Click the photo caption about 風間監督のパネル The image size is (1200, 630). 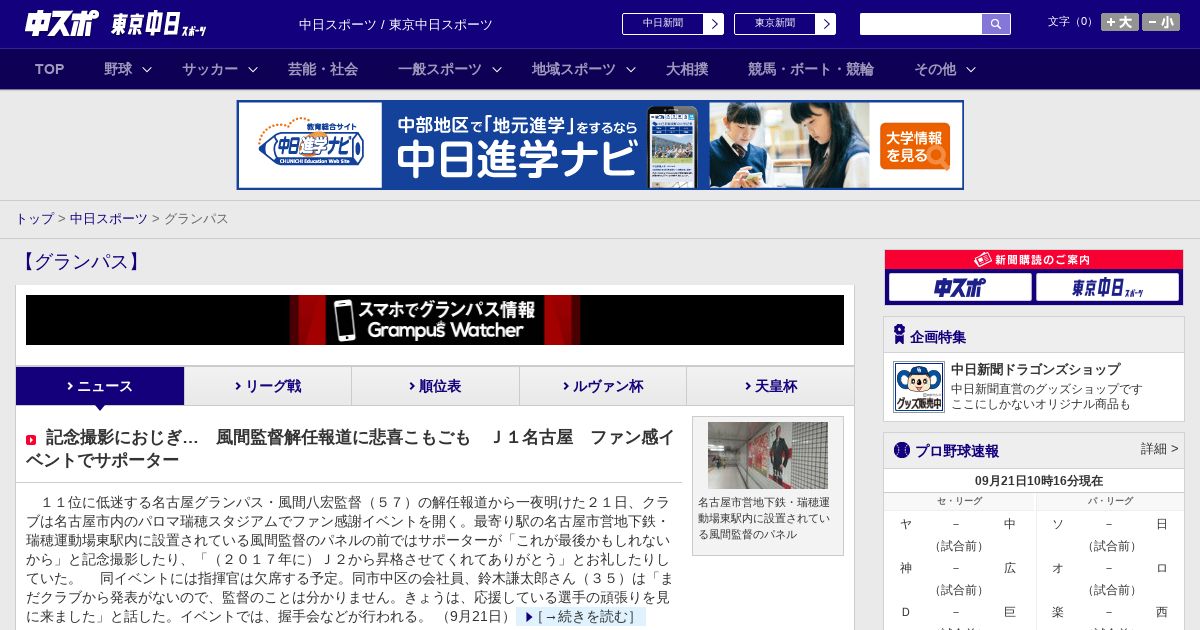pos(765,518)
